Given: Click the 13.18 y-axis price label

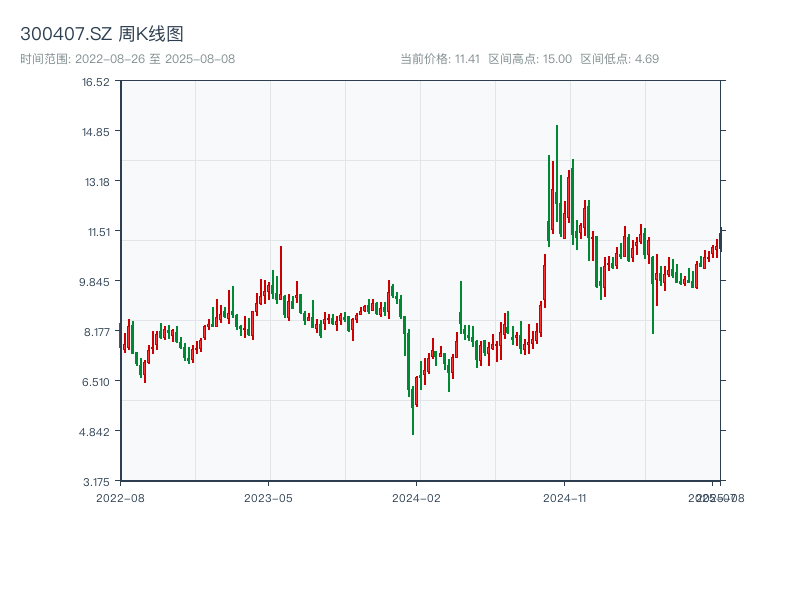Looking at the screenshot, I should [x=96, y=182].
